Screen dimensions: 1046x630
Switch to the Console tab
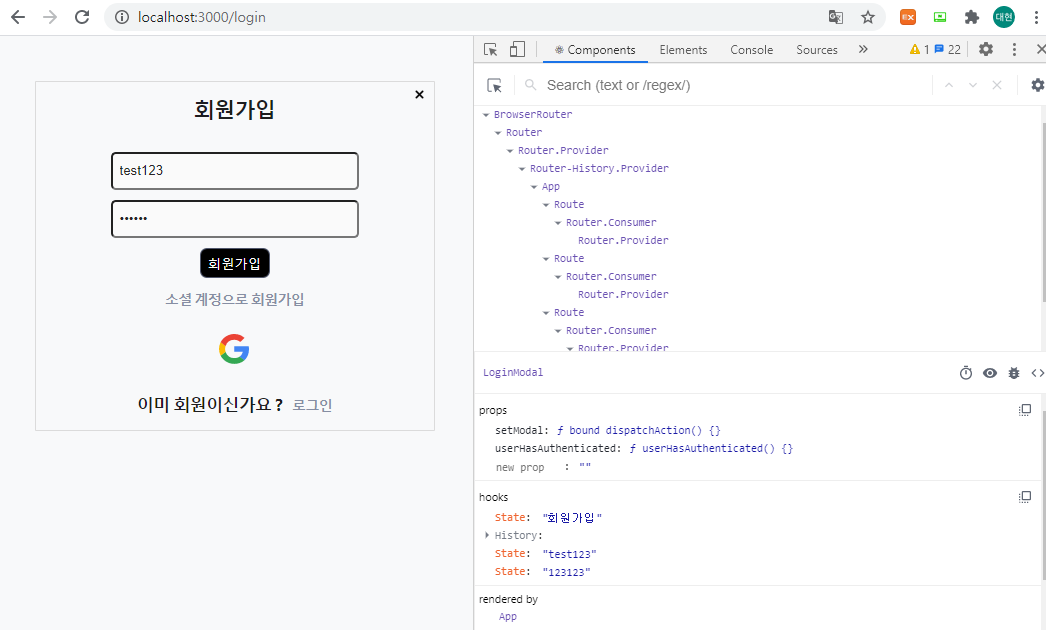click(751, 49)
